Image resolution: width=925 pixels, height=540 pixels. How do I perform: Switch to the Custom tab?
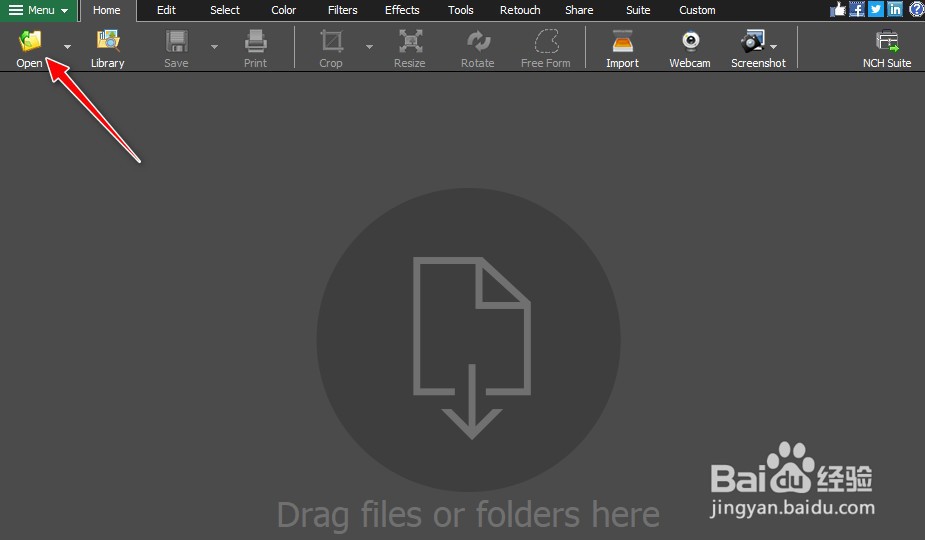[x=697, y=10]
